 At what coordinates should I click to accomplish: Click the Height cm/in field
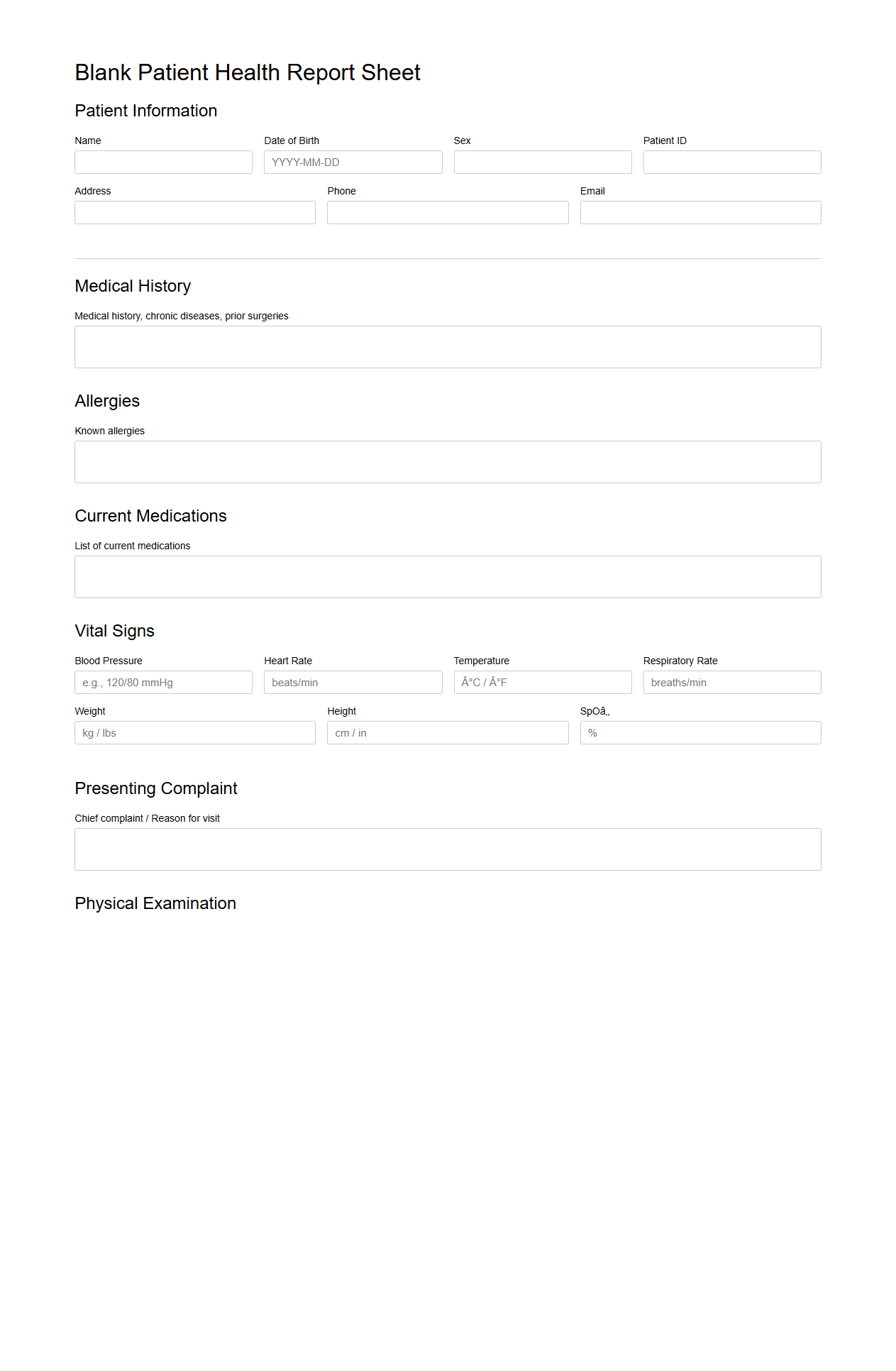coord(448,732)
